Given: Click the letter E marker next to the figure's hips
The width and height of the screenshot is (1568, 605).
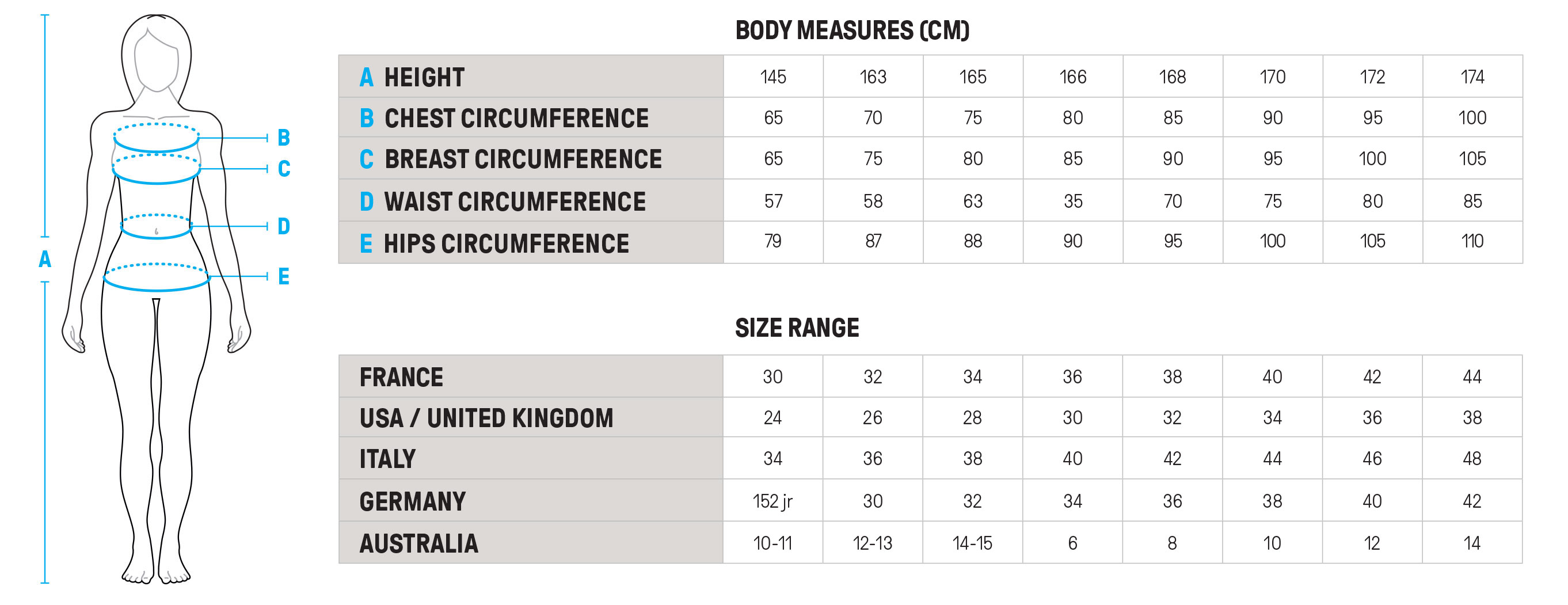Looking at the screenshot, I should [284, 276].
